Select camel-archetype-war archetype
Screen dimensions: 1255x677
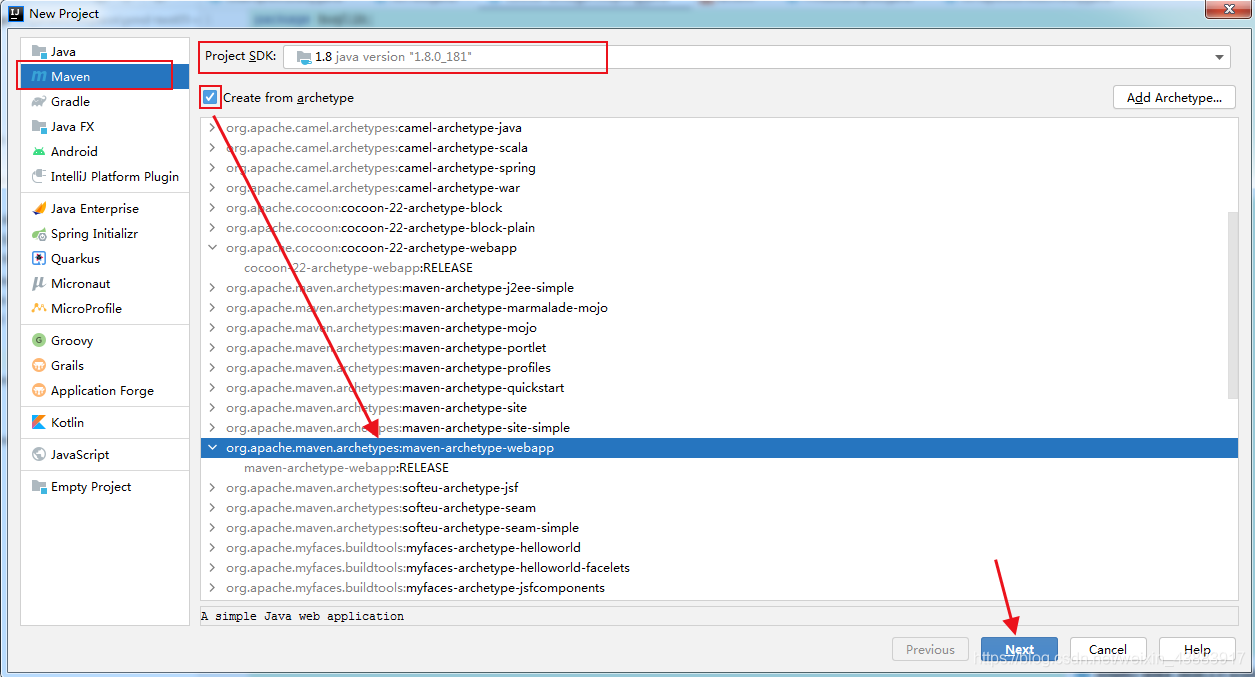click(373, 187)
